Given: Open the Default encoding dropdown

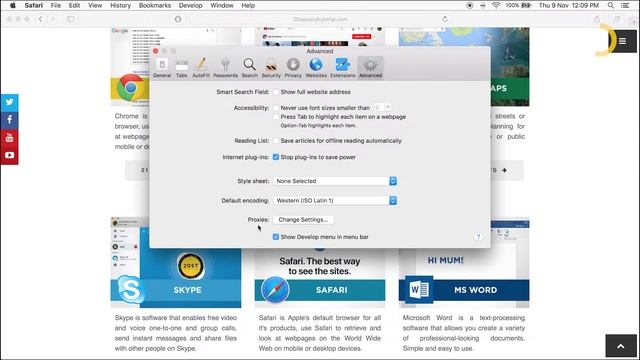Looking at the screenshot, I should [x=335, y=200].
